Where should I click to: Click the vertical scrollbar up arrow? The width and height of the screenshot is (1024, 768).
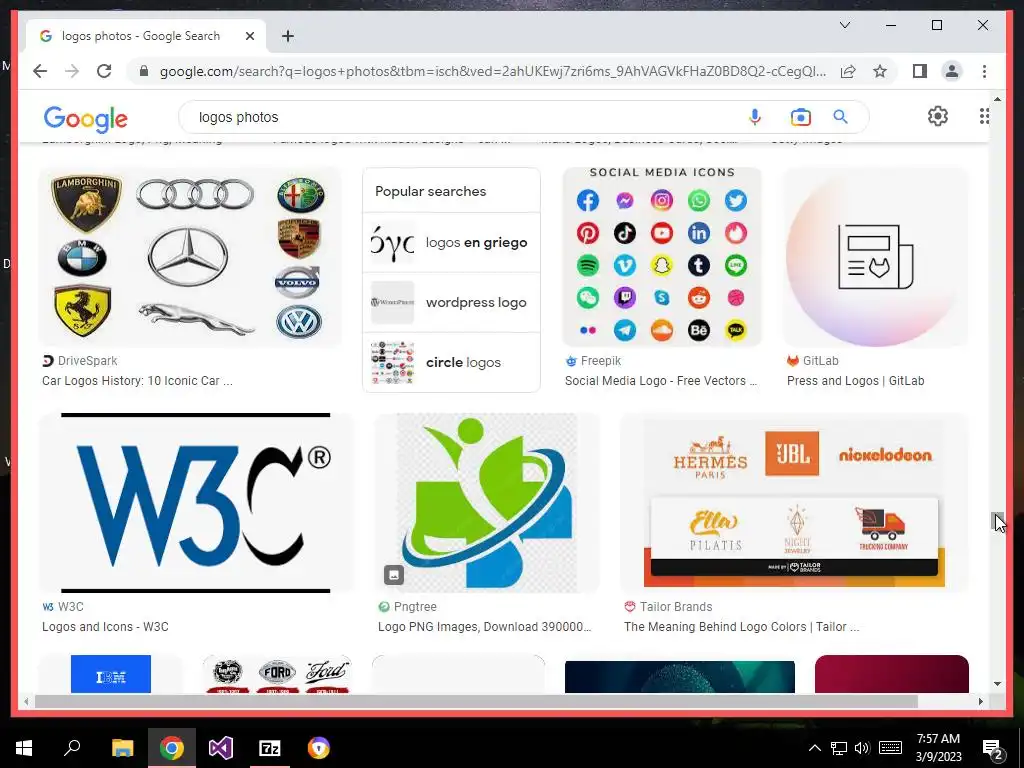997,99
